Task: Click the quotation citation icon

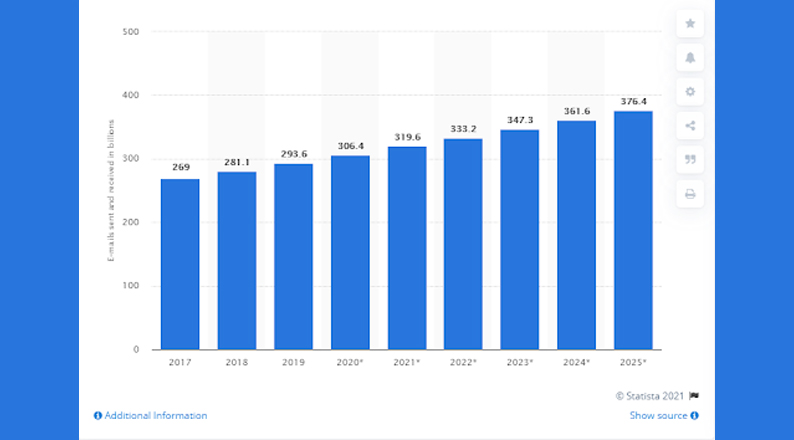Action: click(x=690, y=159)
